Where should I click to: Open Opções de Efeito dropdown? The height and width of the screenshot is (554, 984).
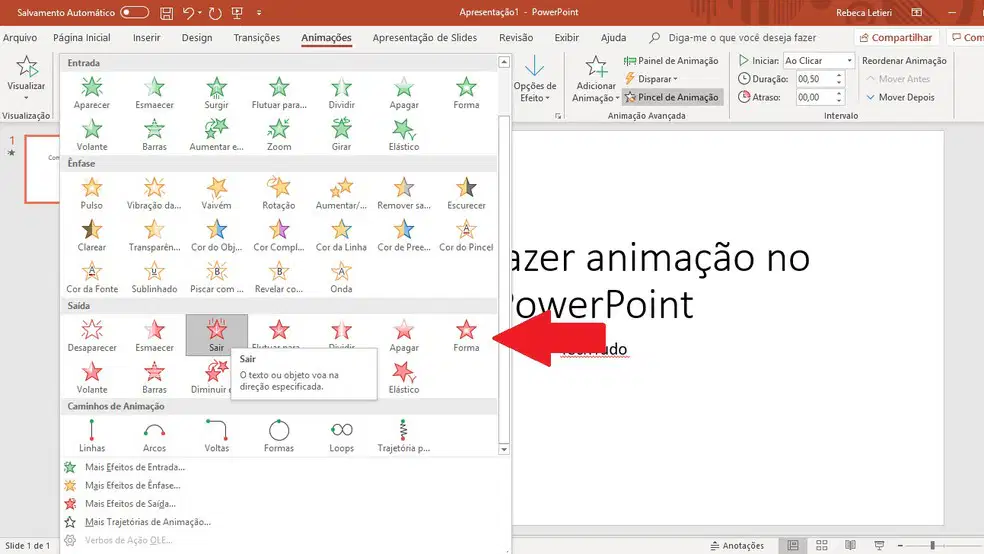pyautogui.click(x=535, y=80)
